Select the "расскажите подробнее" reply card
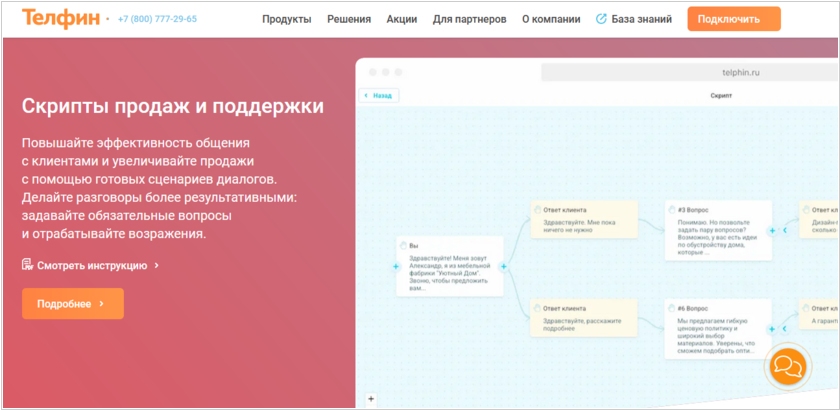This screenshot has height=410, width=840. [584, 318]
